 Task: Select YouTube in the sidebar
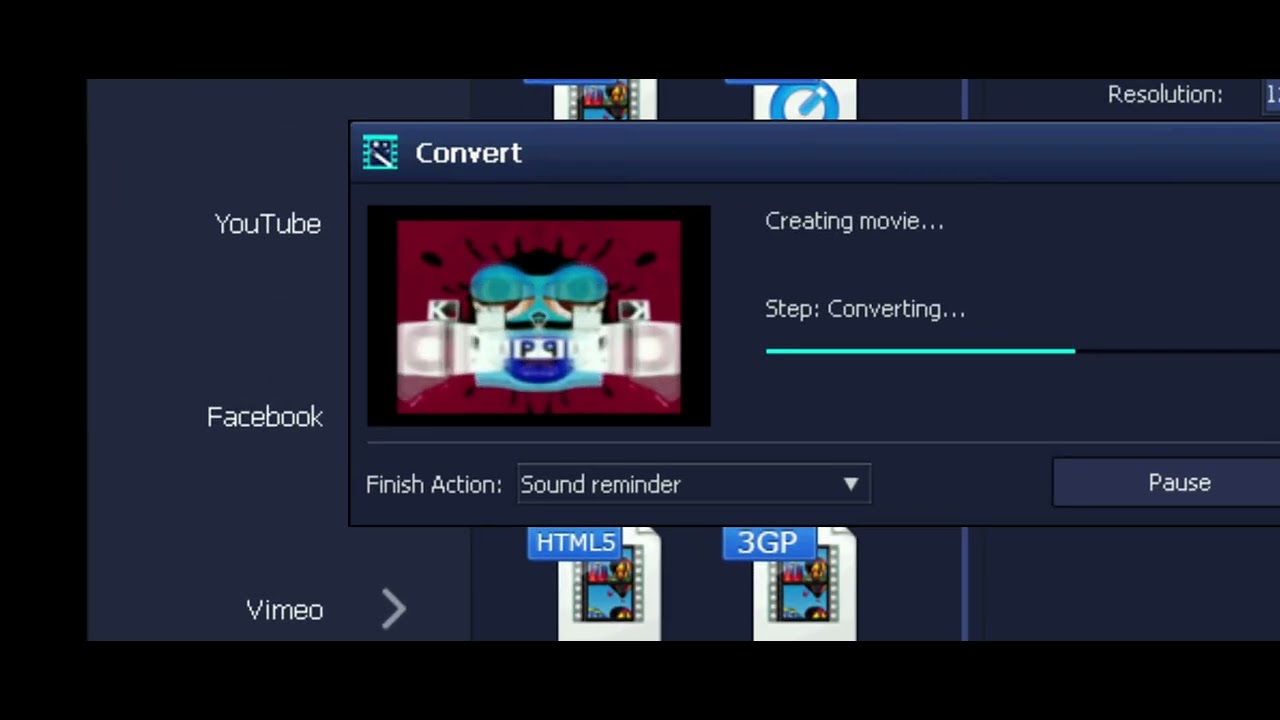pyautogui.click(x=268, y=224)
